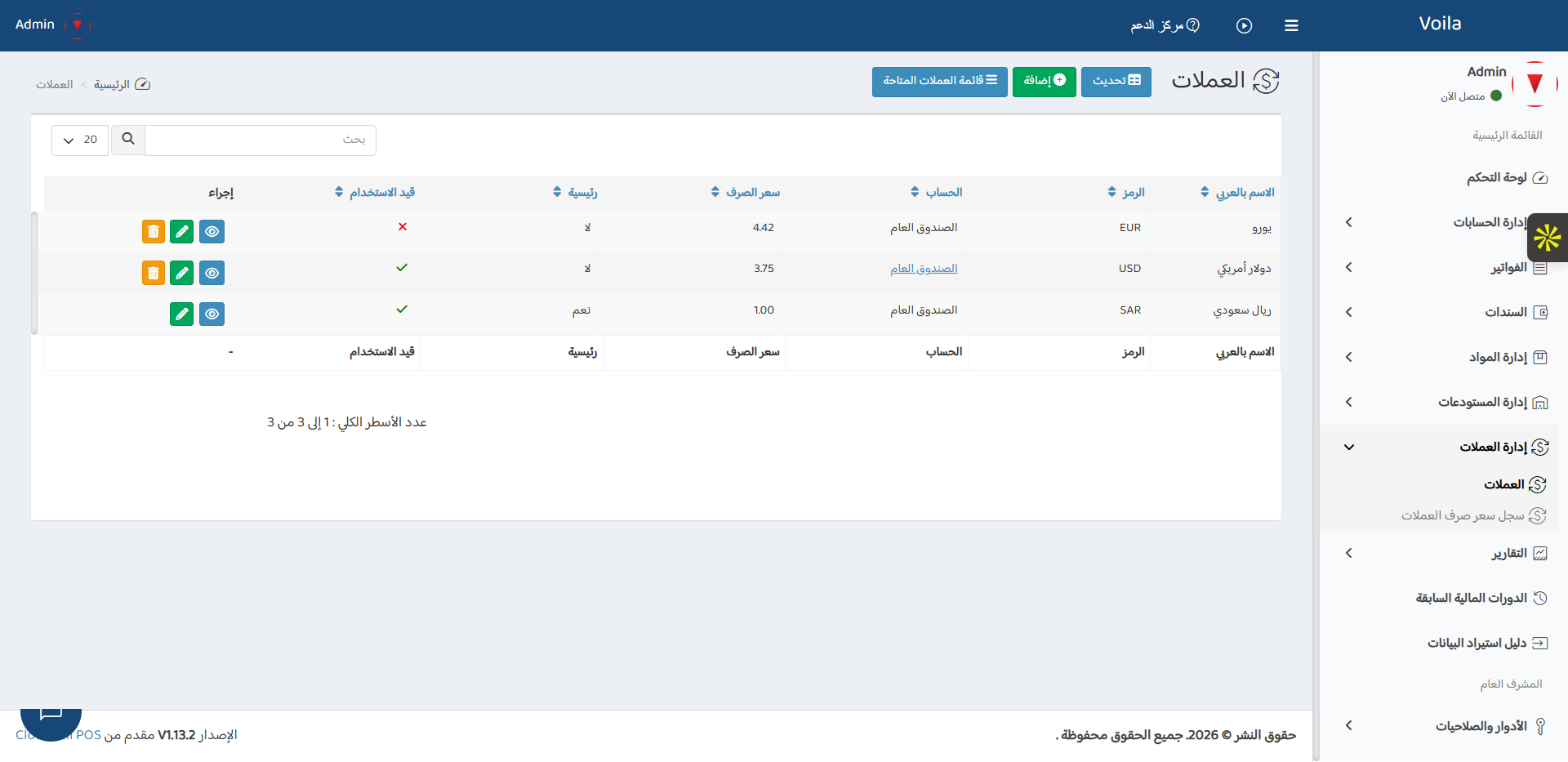1568x762 pixels.
Task: Open الدورات المالية السابقة sidebar item
Action: point(1481,599)
